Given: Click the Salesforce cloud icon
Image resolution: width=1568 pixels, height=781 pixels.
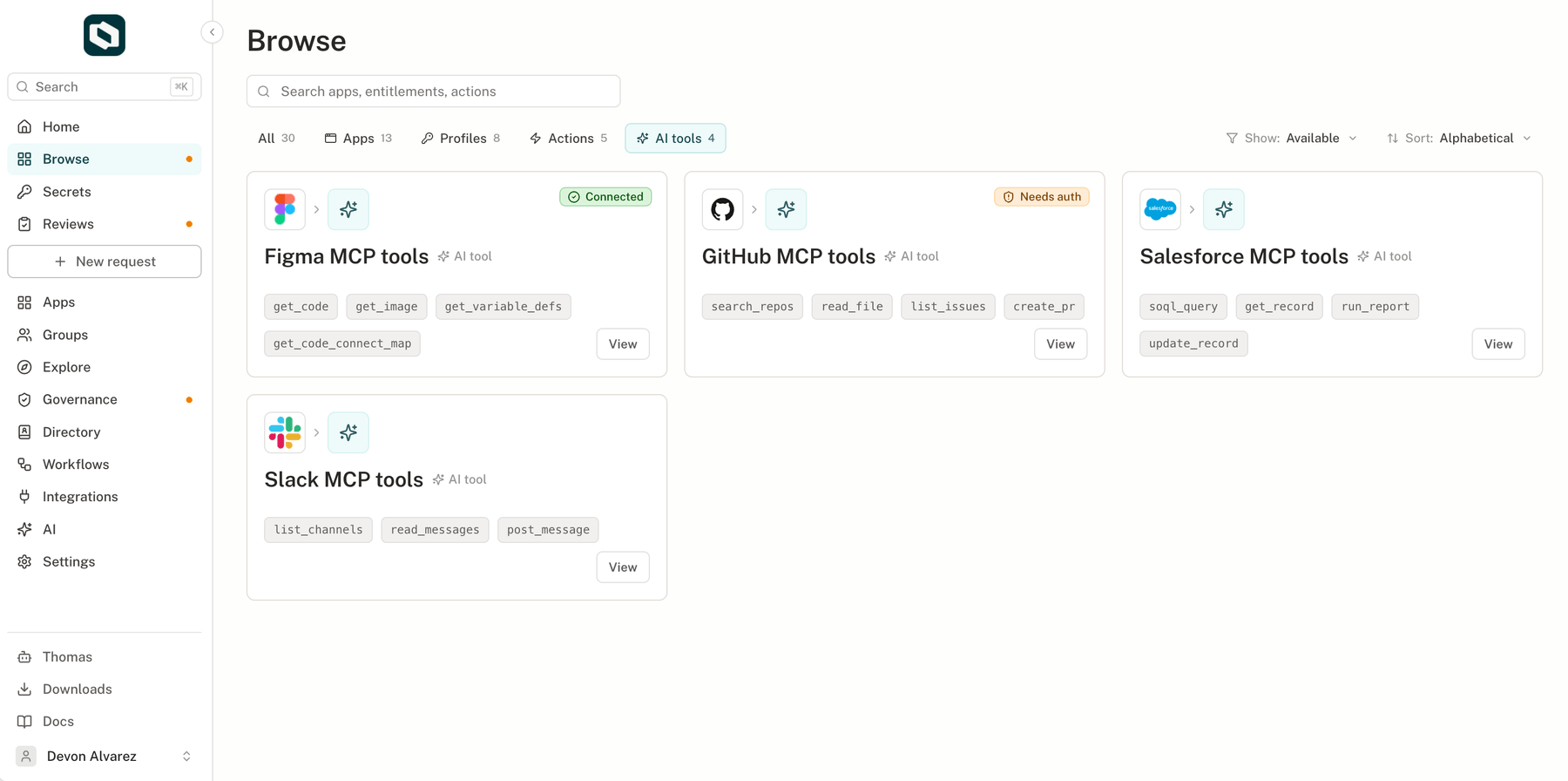Looking at the screenshot, I should click(1160, 209).
